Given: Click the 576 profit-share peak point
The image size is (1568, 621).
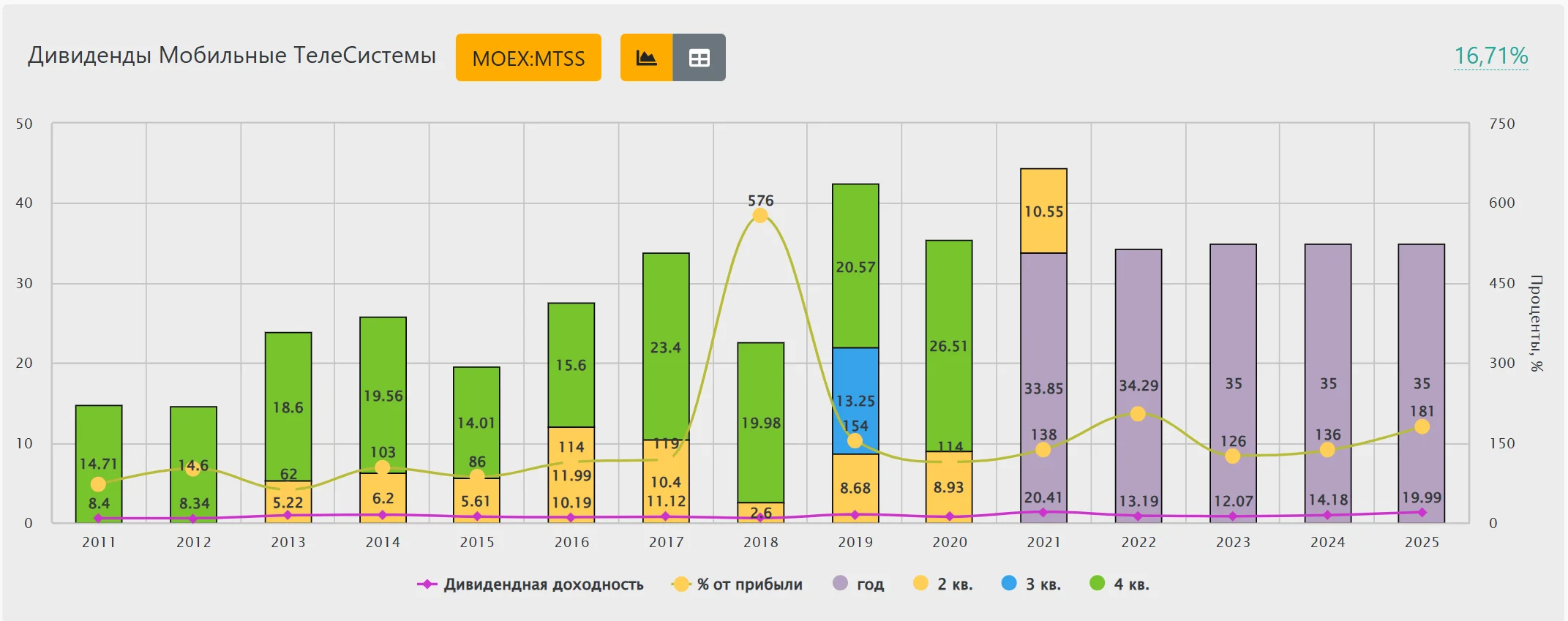Looking at the screenshot, I should pos(760,216).
